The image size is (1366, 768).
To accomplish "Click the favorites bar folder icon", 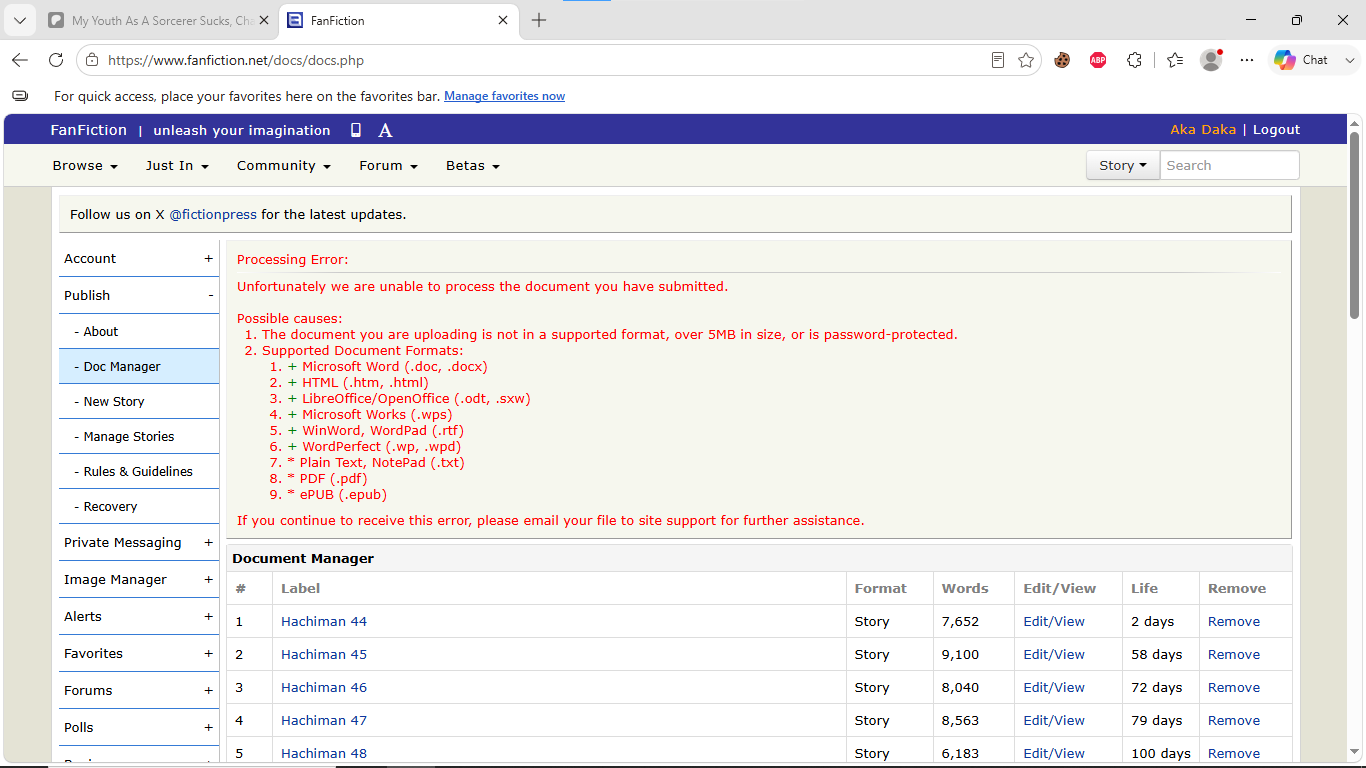I will (20, 96).
